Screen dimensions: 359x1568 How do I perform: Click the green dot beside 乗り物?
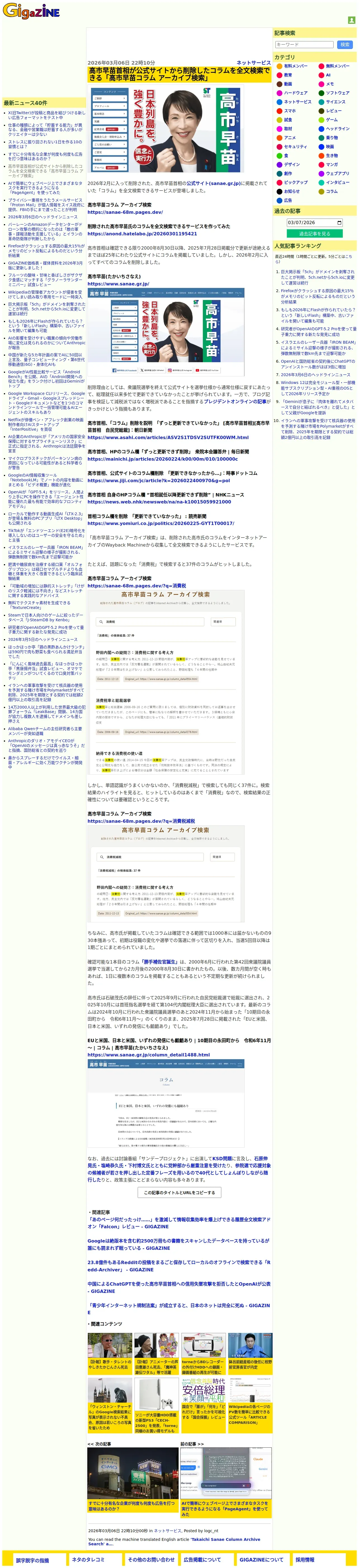pyautogui.click(x=321, y=138)
